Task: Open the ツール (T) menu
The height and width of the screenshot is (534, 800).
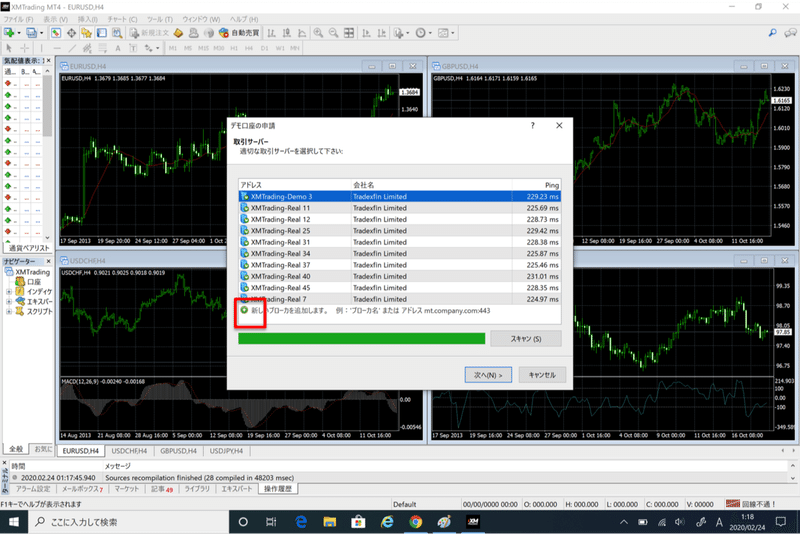Action: click(160, 19)
